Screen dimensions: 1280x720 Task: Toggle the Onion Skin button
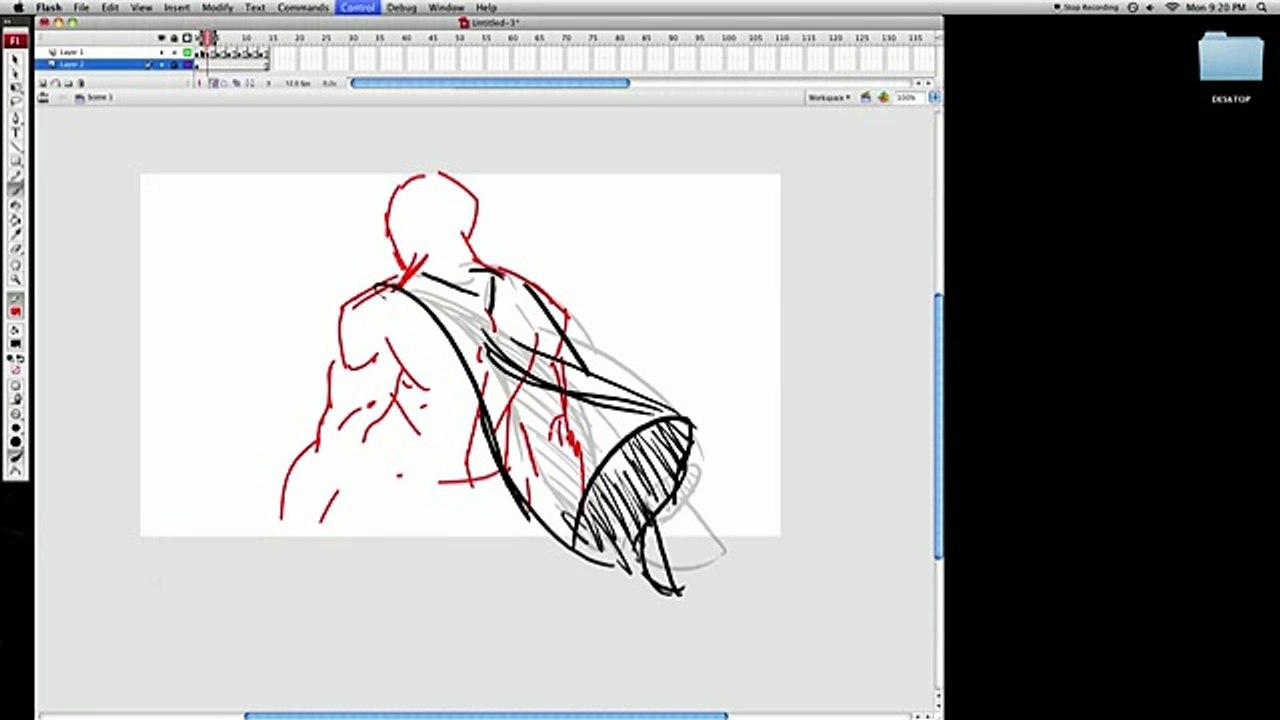[214, 83]
